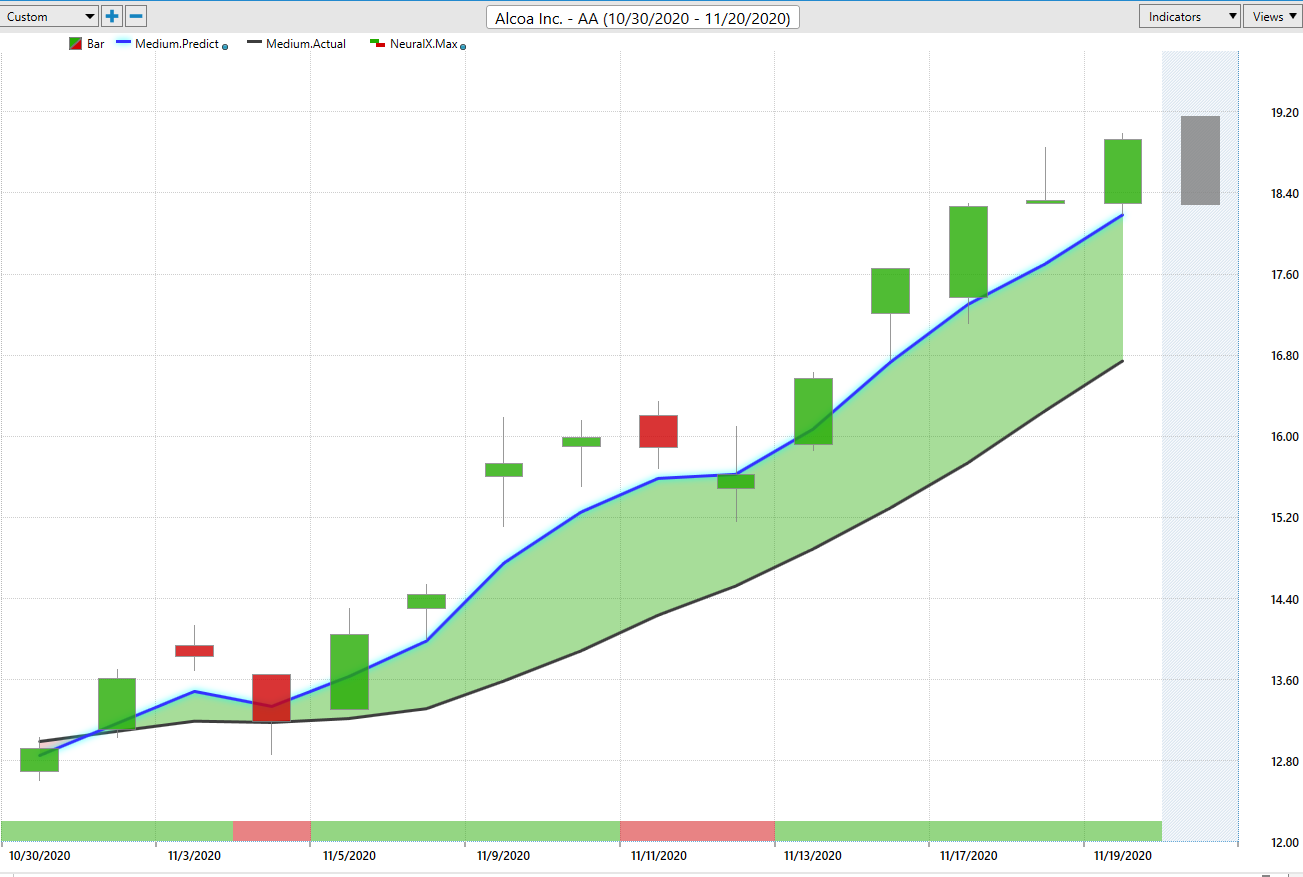
Task: Click the minus zoom-out button
Action: [137, 16]
